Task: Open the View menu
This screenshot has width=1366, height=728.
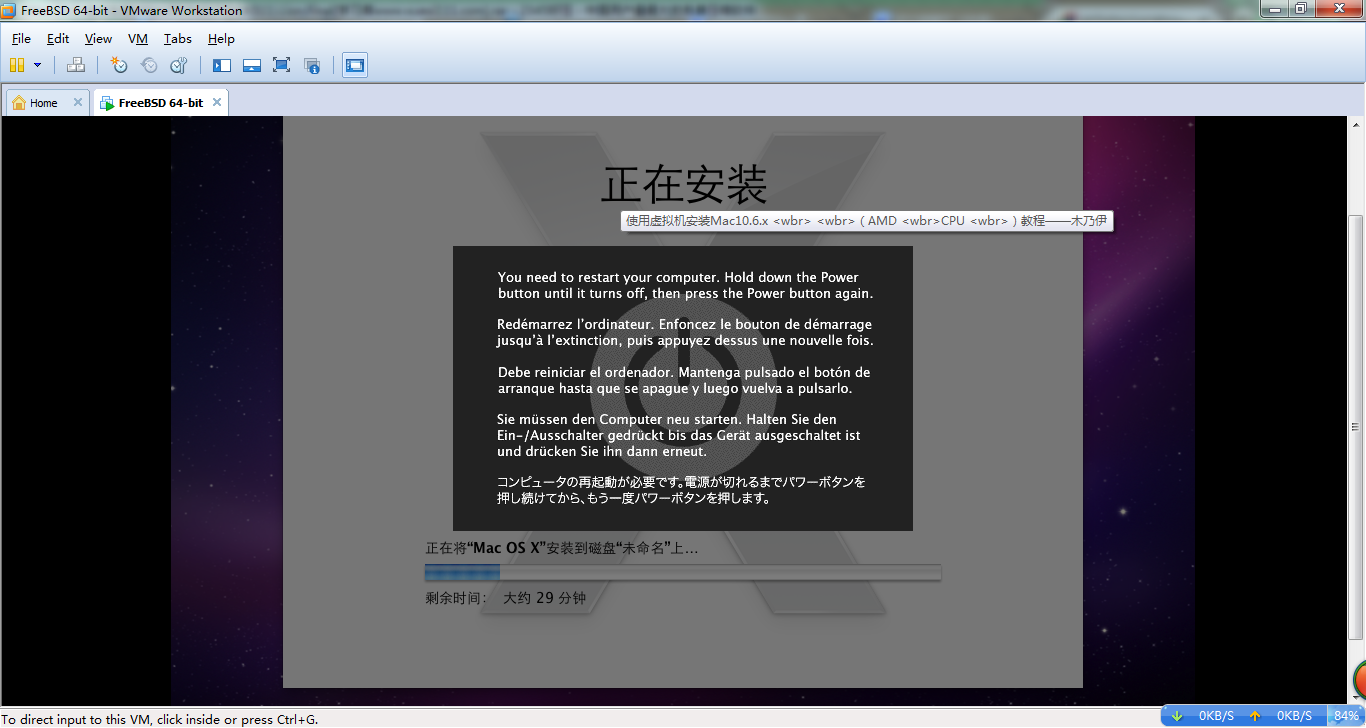Action: tap(98, 39)
